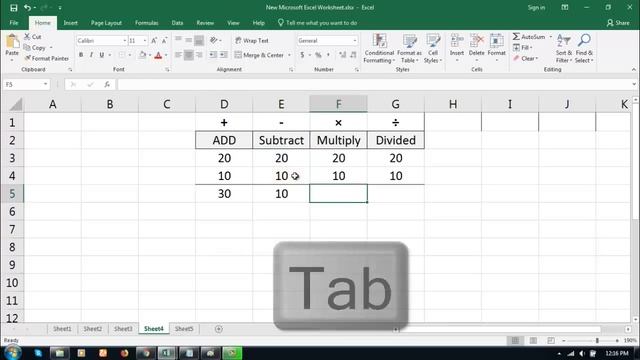Screen dimensions: 640x360
Task: Center text horizontally
Action: 189,55
